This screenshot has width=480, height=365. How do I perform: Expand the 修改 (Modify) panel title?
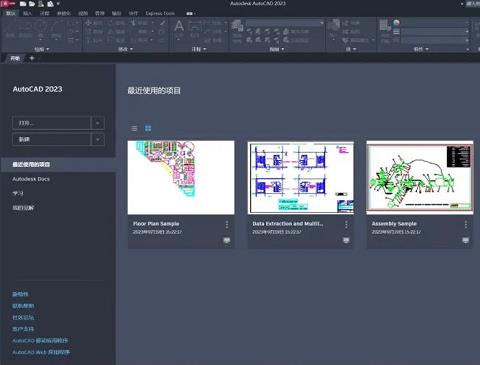[x=125, y=49]
